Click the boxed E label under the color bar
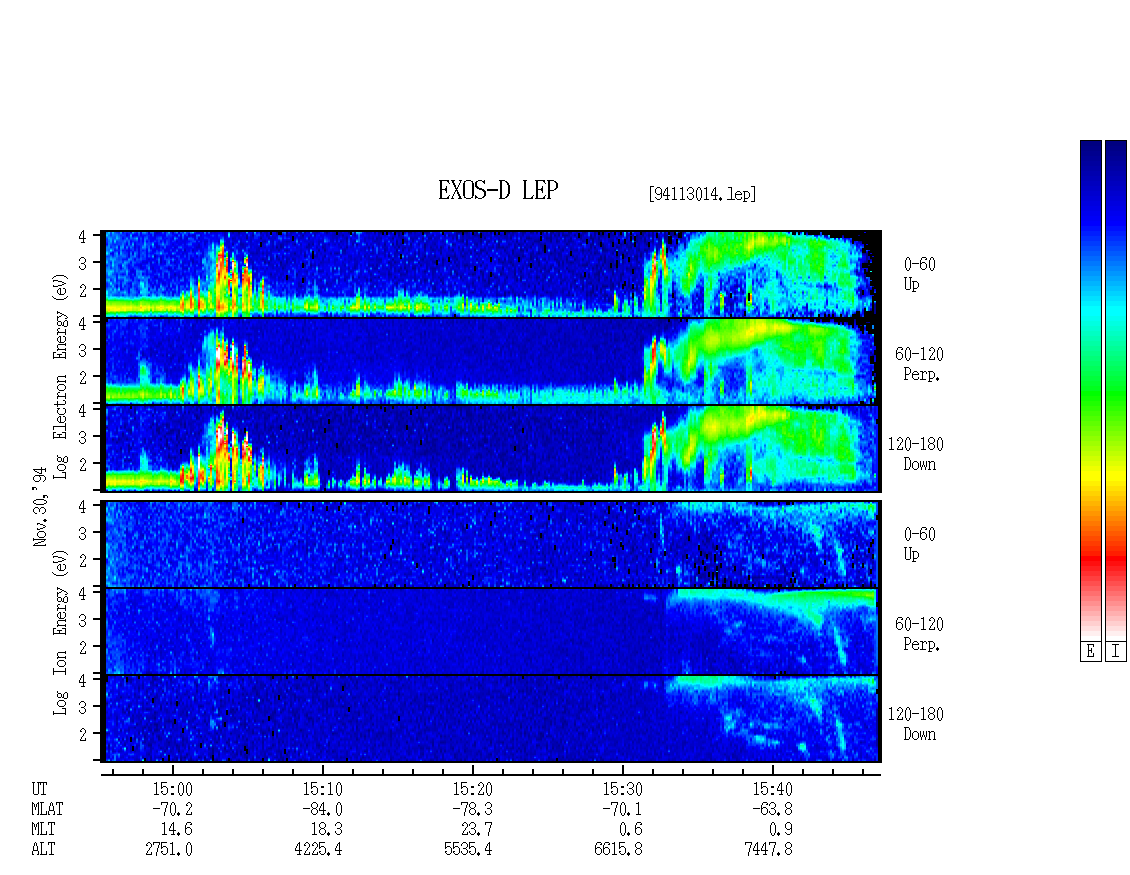 [x=1091, y=652]
